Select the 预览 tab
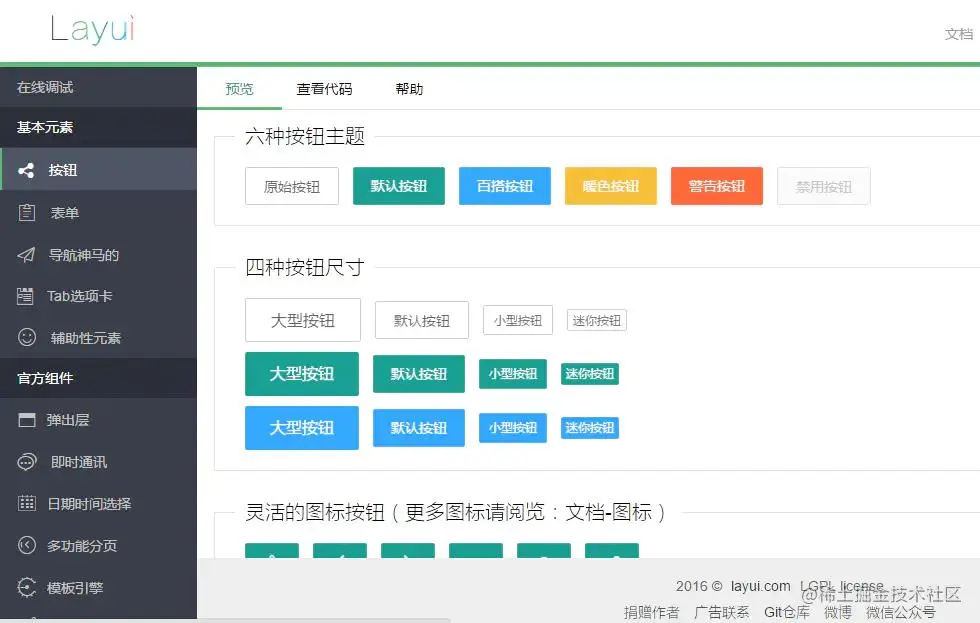This screenshot has height=623, width=980. (x=239, y=89)
